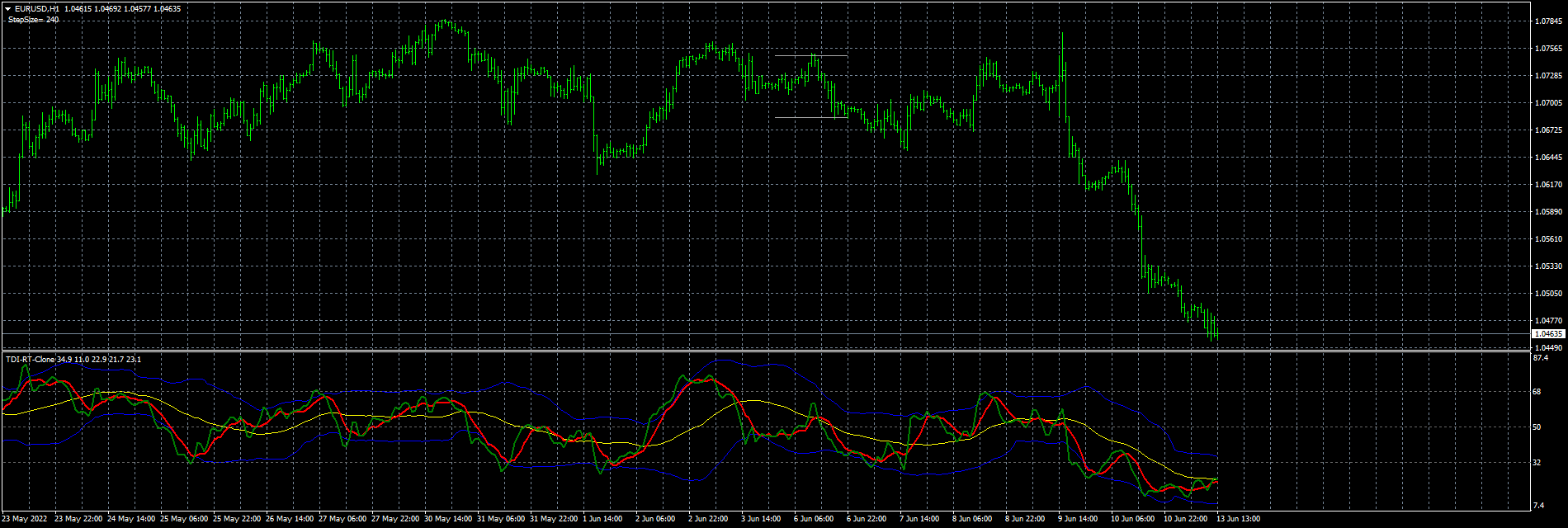This screenshot has width=1568, height=528.
Task: Click the 1.06445 price scale value
Action: coord(1549,158)
